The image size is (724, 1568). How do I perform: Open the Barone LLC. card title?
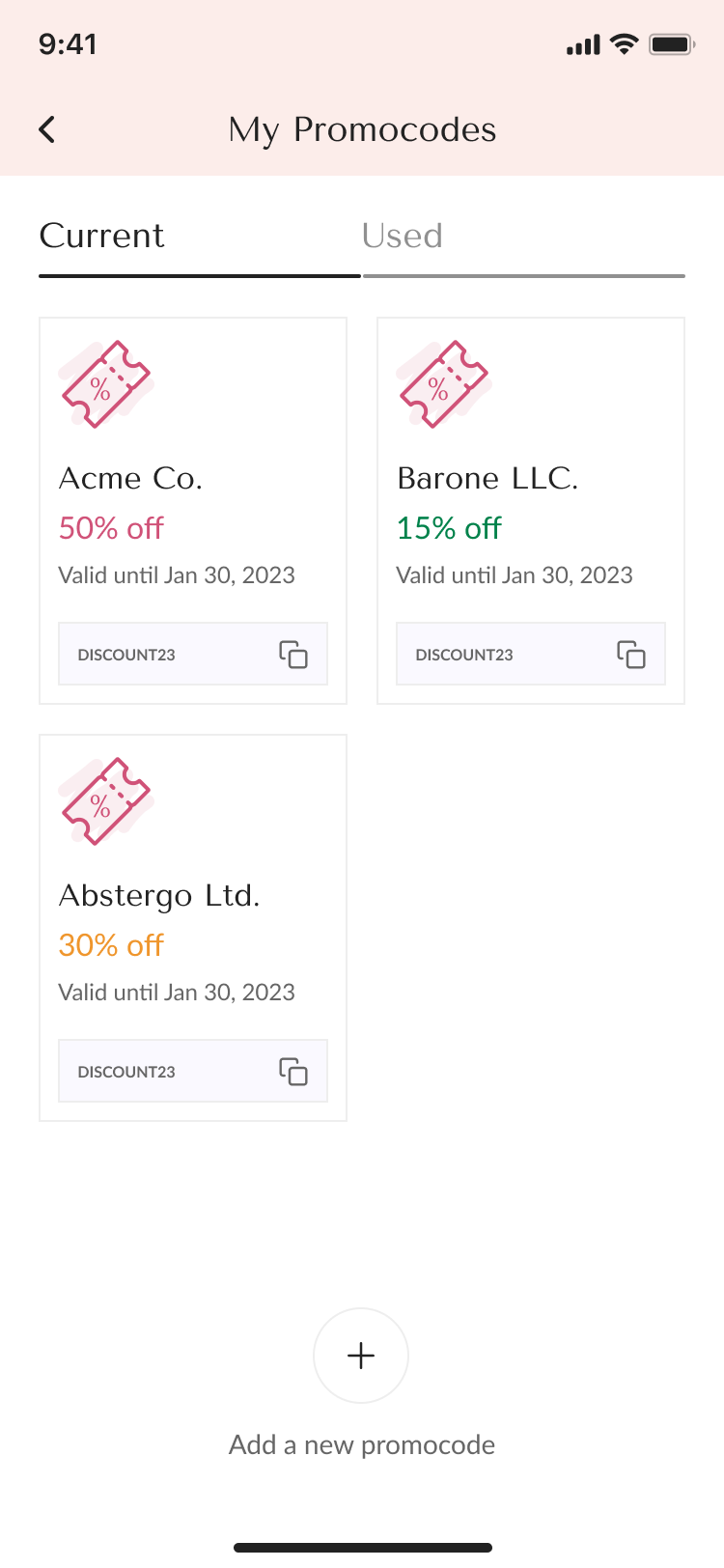point(487,478)
